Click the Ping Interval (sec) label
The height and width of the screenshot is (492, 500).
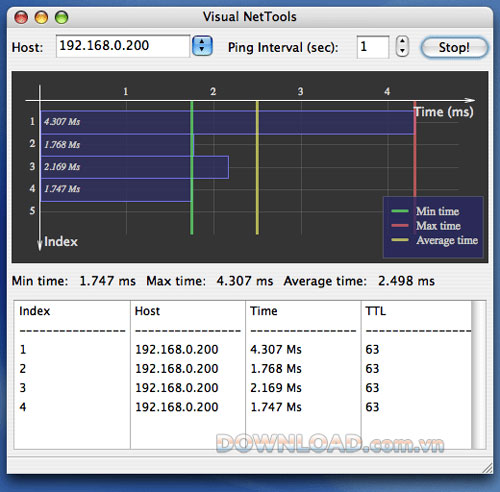click(283, 47)
